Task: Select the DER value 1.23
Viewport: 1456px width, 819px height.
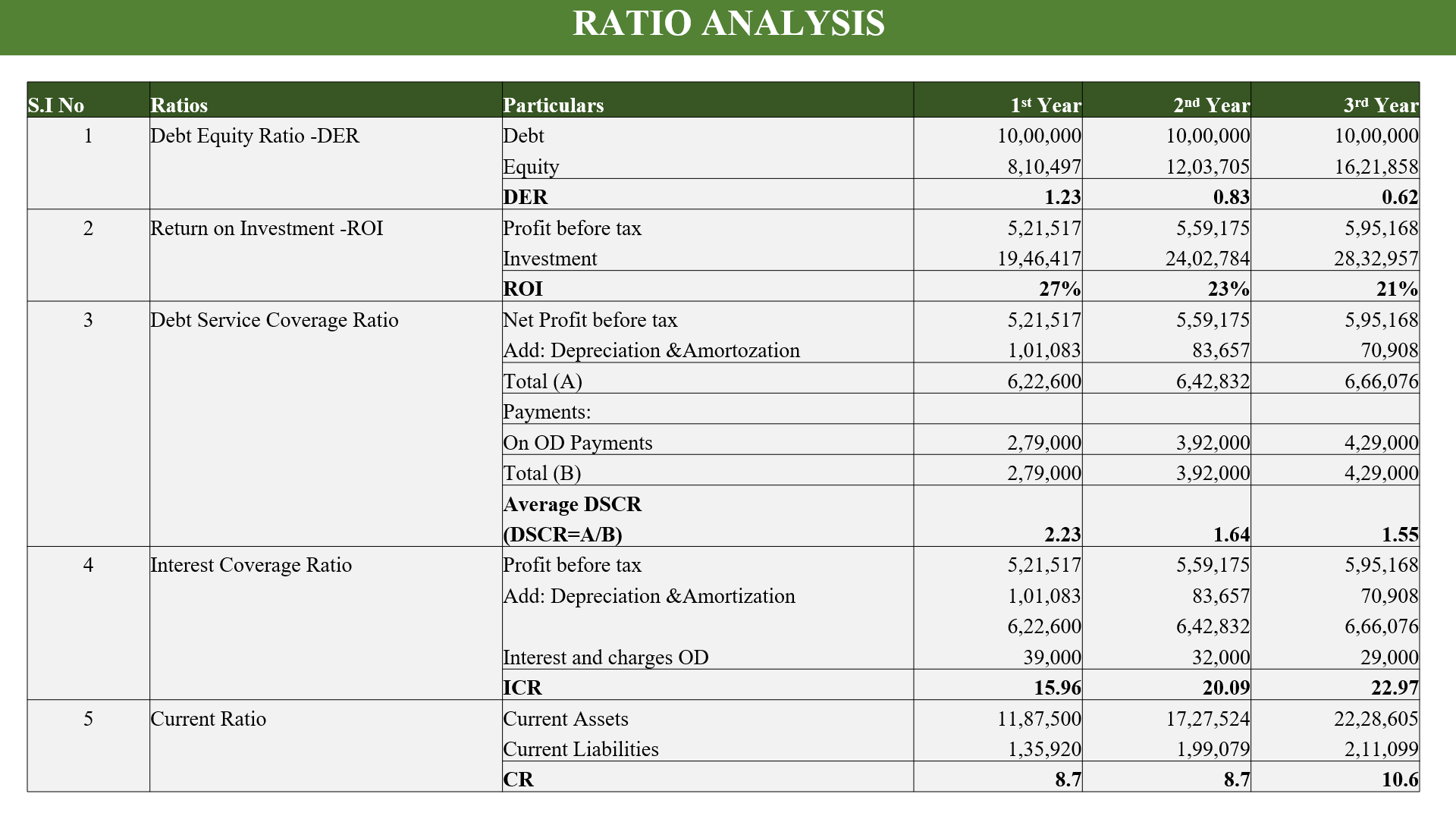Action: [x=1062, y=197]
